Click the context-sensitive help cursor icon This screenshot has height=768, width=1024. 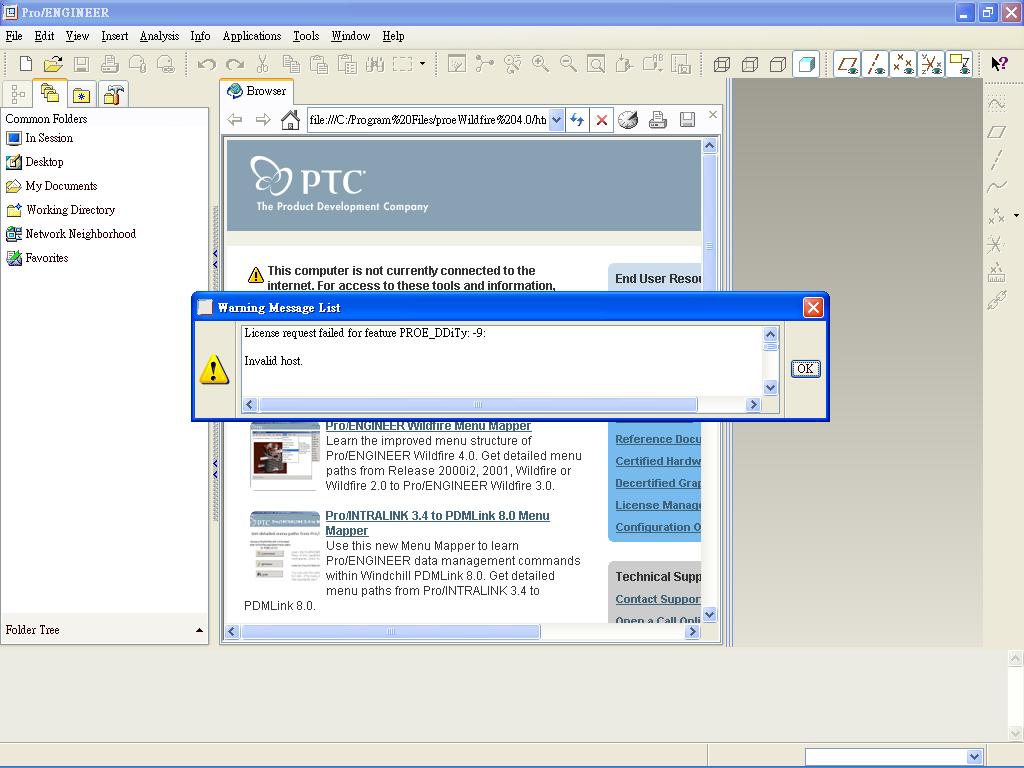point(999,63)
